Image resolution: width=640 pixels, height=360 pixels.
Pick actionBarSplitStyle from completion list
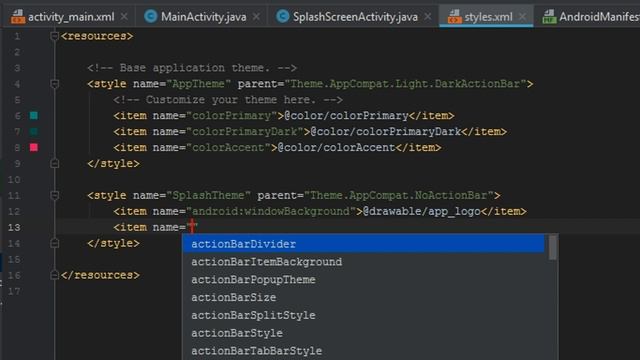coord(363,315)
